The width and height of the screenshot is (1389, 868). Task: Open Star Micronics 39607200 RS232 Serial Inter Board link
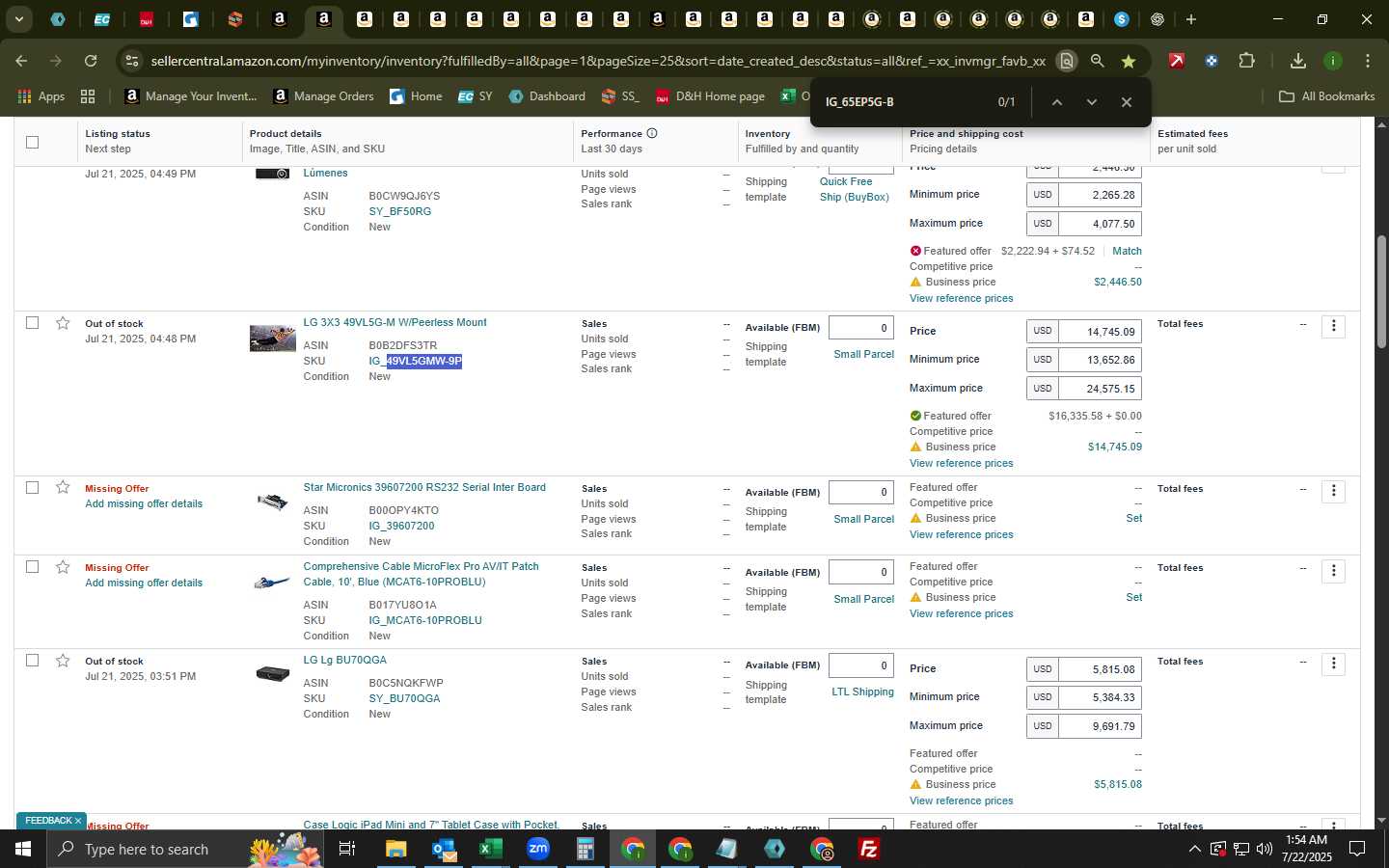click(424, 487)
